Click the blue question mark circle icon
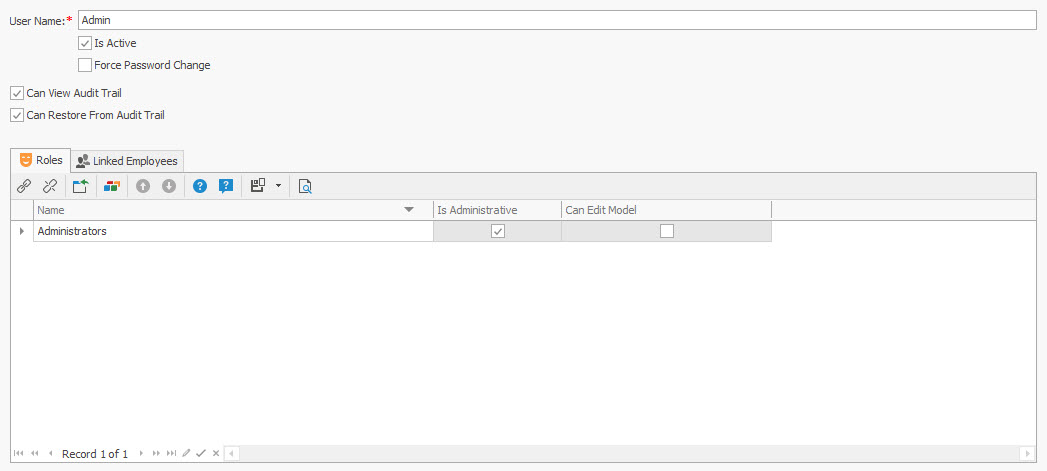 click(200, 186)
